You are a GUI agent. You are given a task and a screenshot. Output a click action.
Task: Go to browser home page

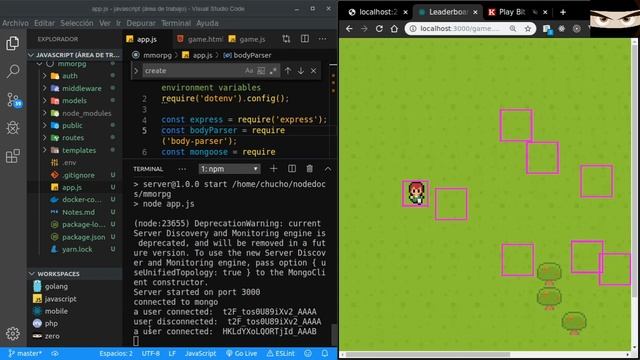tap(394, 29)
